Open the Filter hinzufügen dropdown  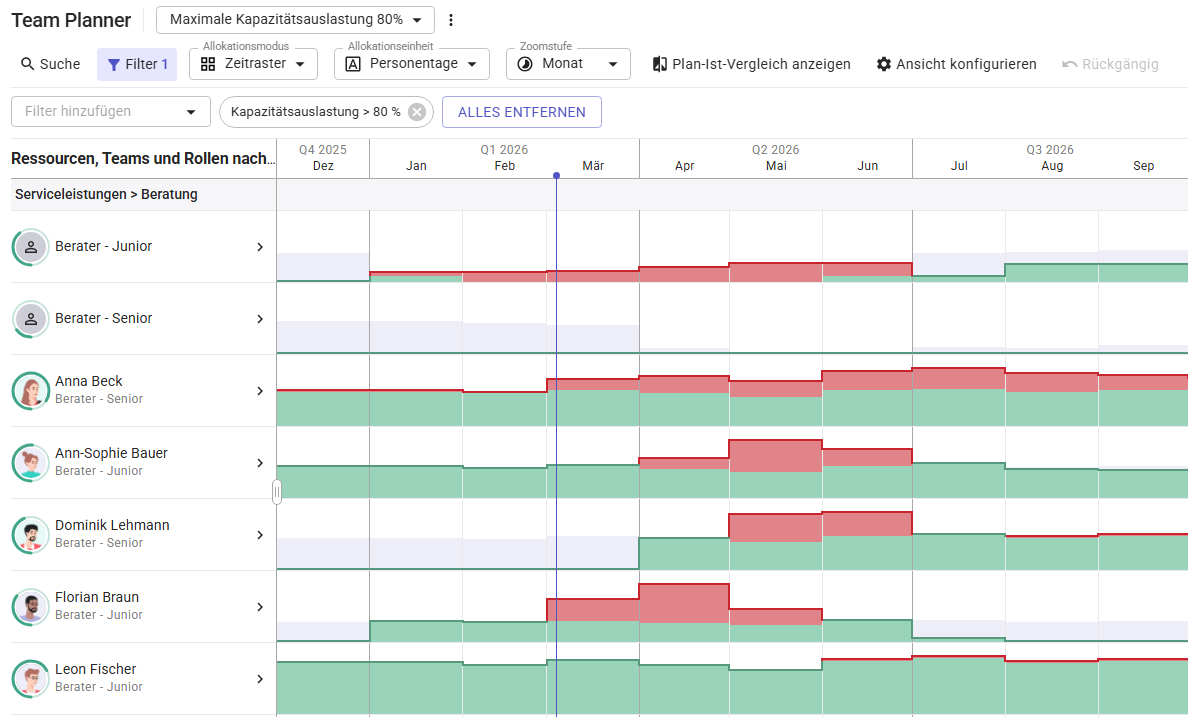click(110, 112)
